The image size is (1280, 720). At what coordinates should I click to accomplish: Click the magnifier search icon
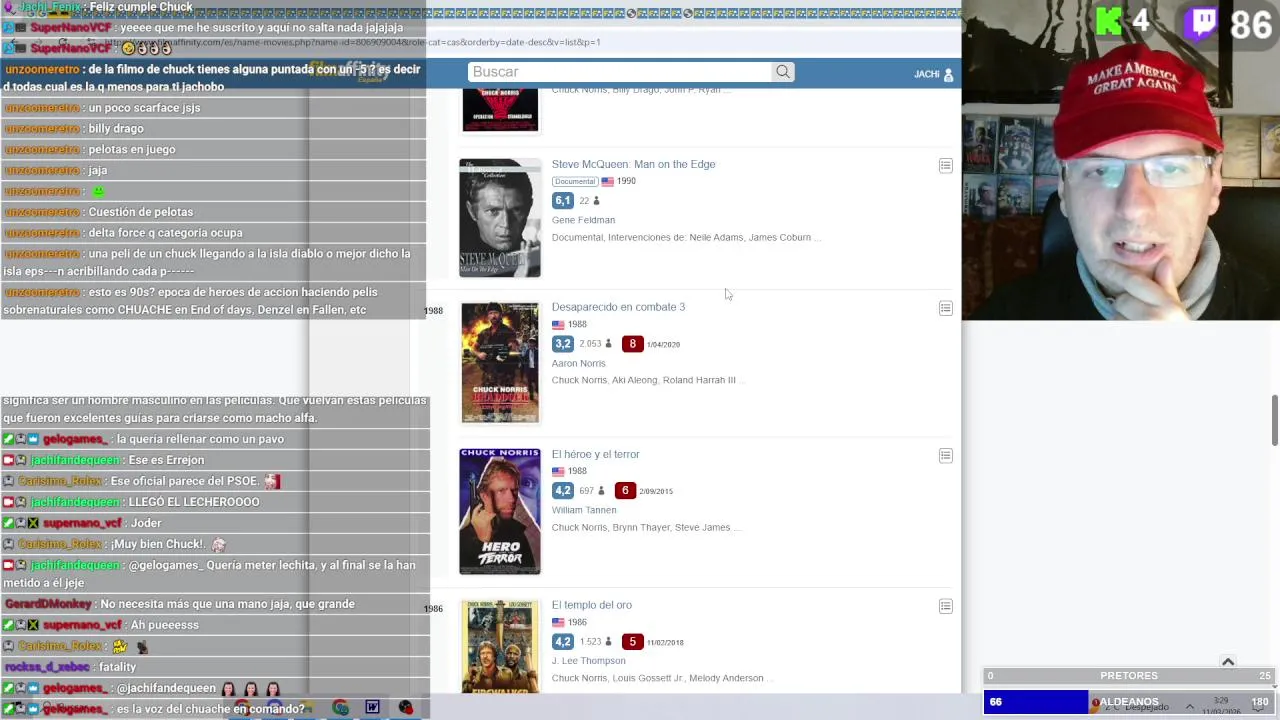(x=783, y=72)
